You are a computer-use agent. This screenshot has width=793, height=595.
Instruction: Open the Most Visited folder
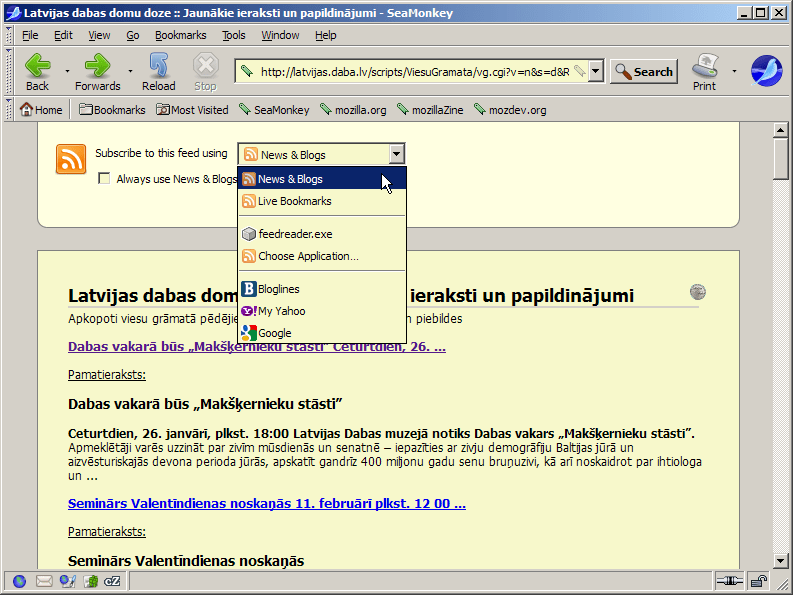point(192,110)
